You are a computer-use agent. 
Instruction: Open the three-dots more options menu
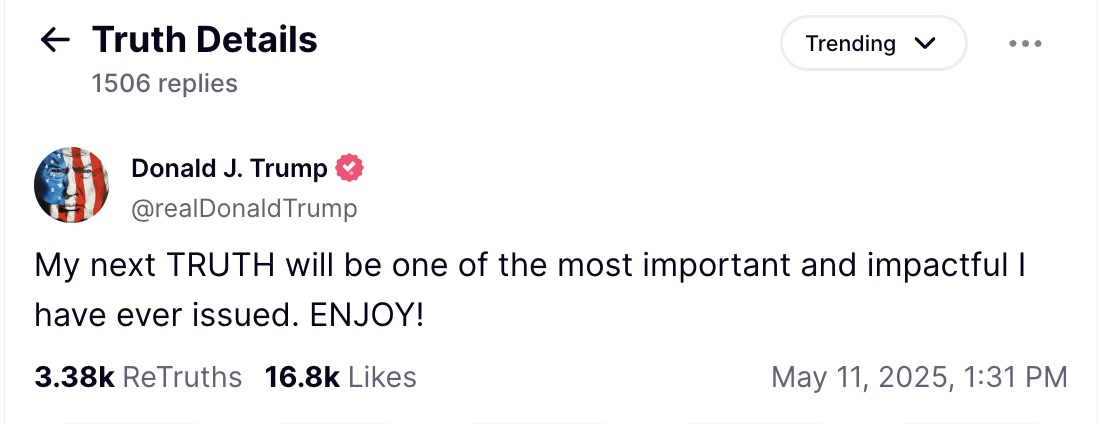(1025, 43)
